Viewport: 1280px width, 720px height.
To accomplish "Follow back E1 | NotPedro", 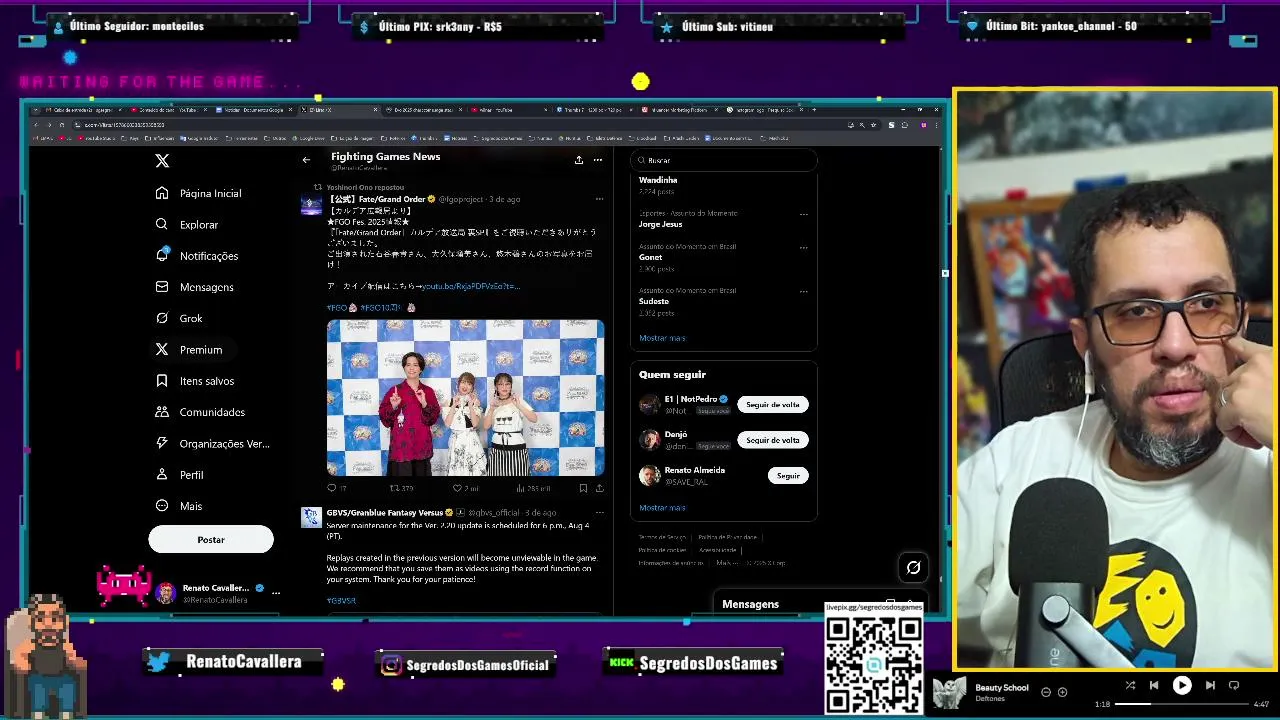I will tap(773, 405).
